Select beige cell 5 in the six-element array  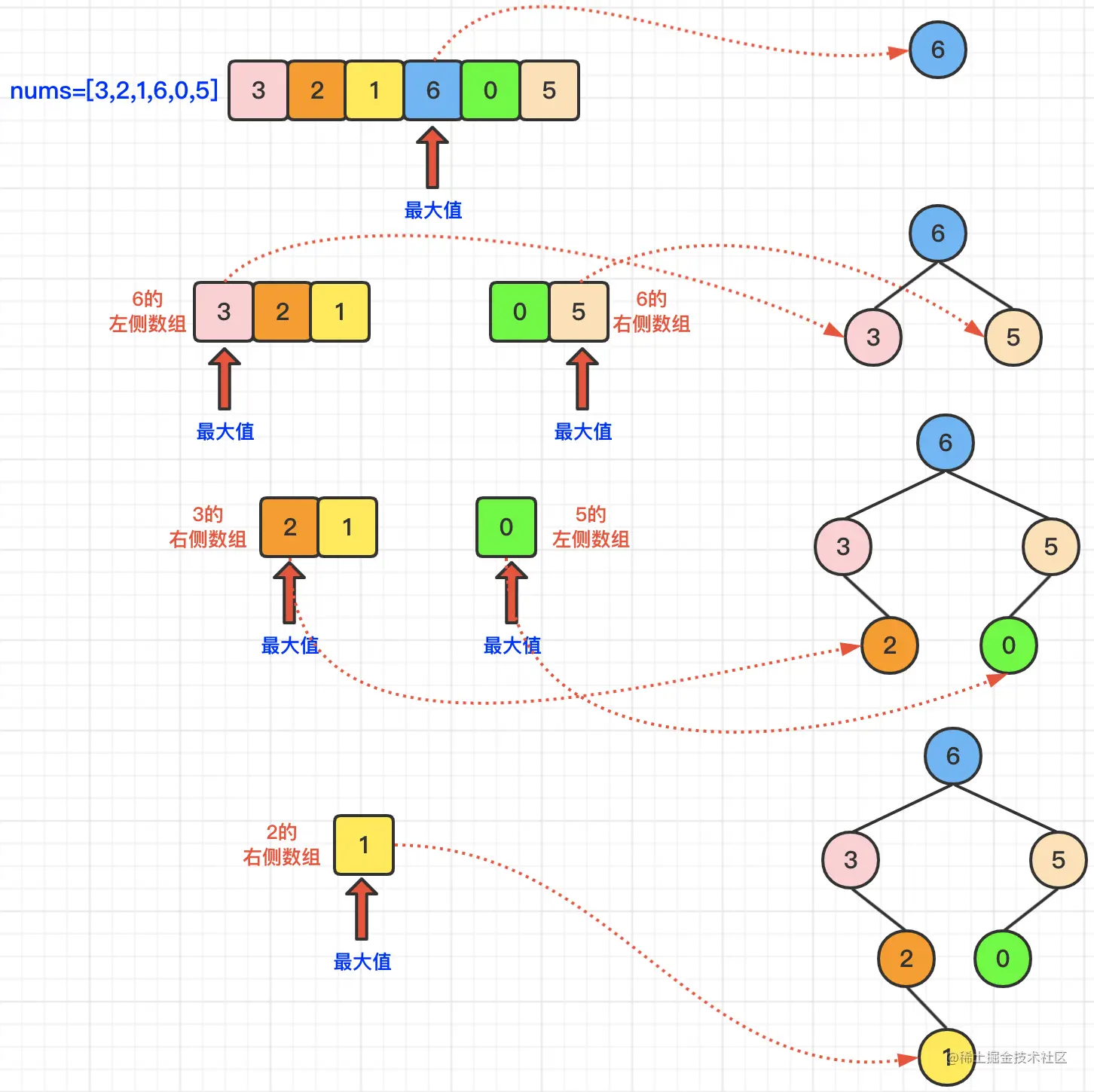coord(549,90)
